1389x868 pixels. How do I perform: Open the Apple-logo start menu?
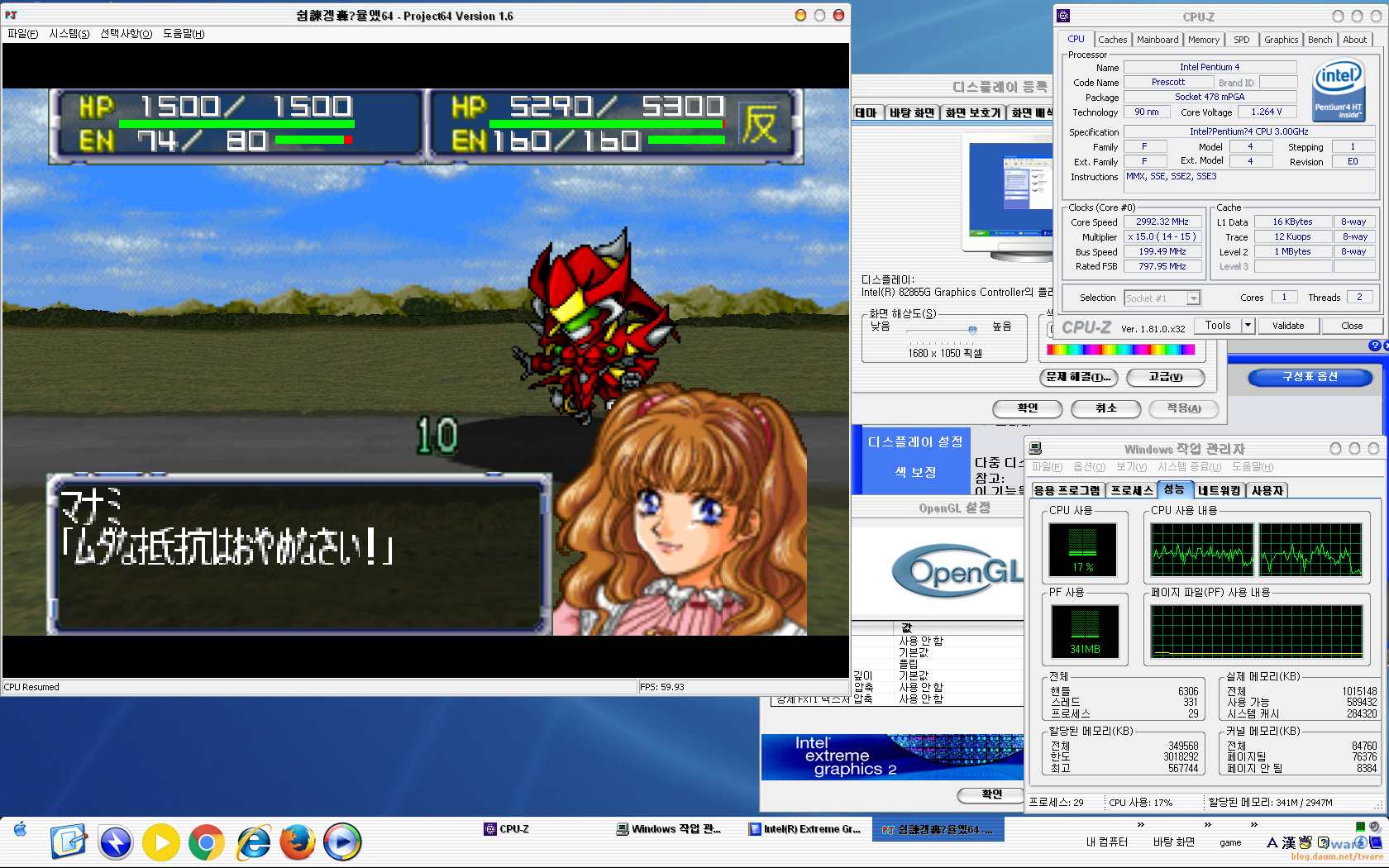[x=21, y=829]
